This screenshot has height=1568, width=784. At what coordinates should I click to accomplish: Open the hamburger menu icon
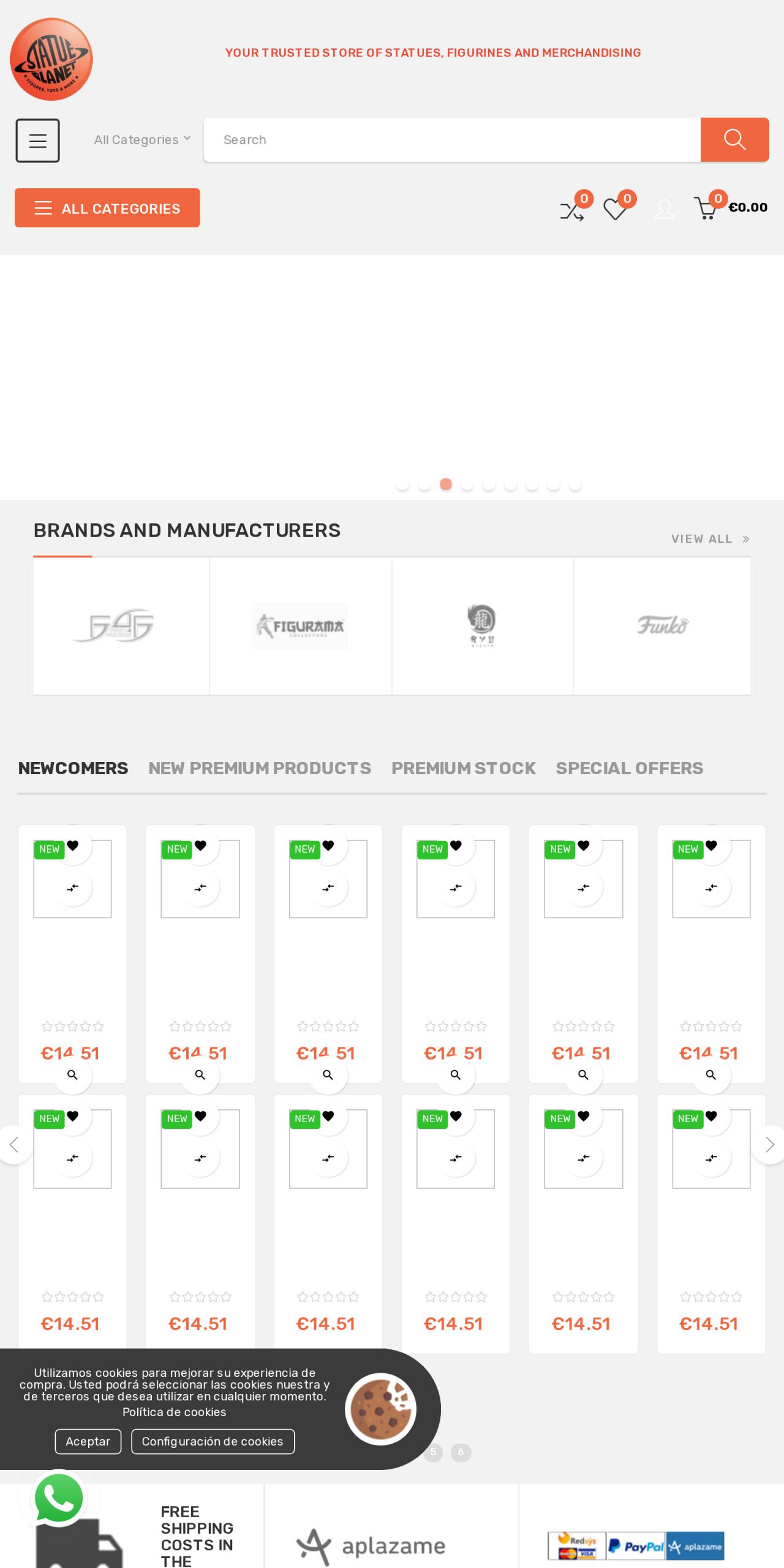pyautogui.click(x=37, y=140)
